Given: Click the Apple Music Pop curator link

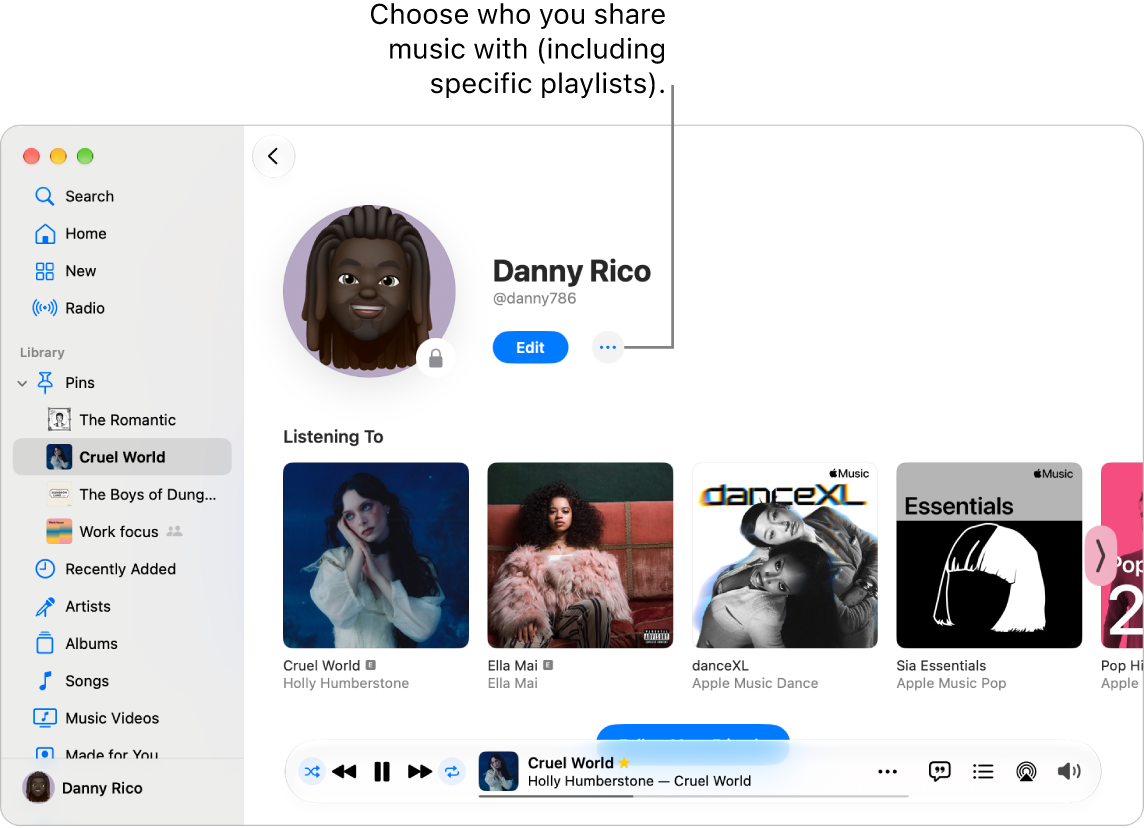Looking at the screenshot, I should pos(951,684).
